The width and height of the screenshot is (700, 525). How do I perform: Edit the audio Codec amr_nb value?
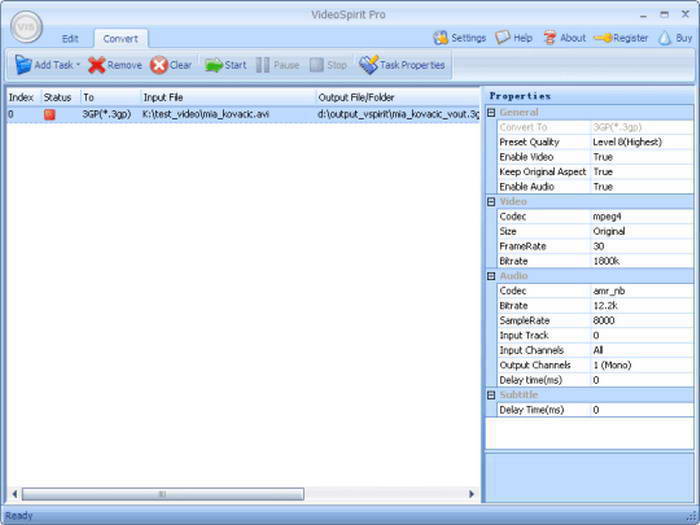click(642, 291)
